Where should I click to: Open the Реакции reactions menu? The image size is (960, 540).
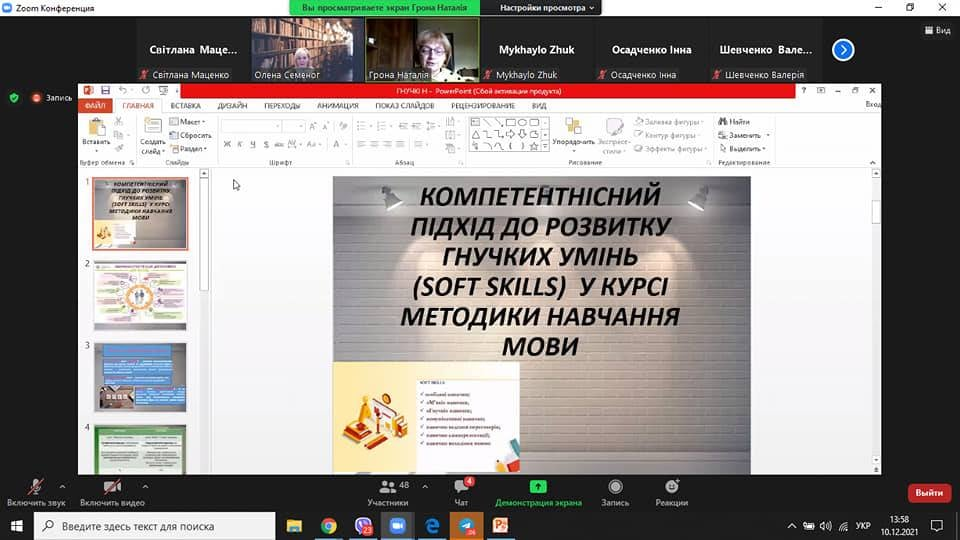click(672, 491)
